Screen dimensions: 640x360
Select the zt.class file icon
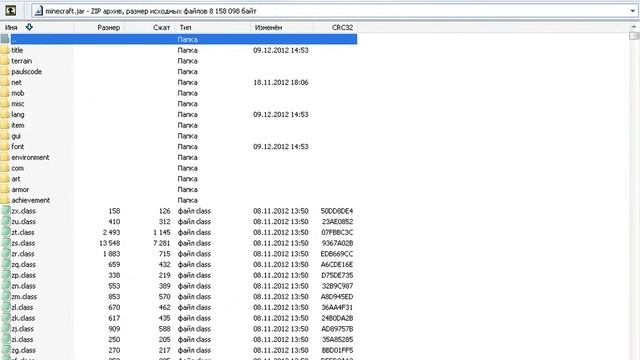pos(6,232)
